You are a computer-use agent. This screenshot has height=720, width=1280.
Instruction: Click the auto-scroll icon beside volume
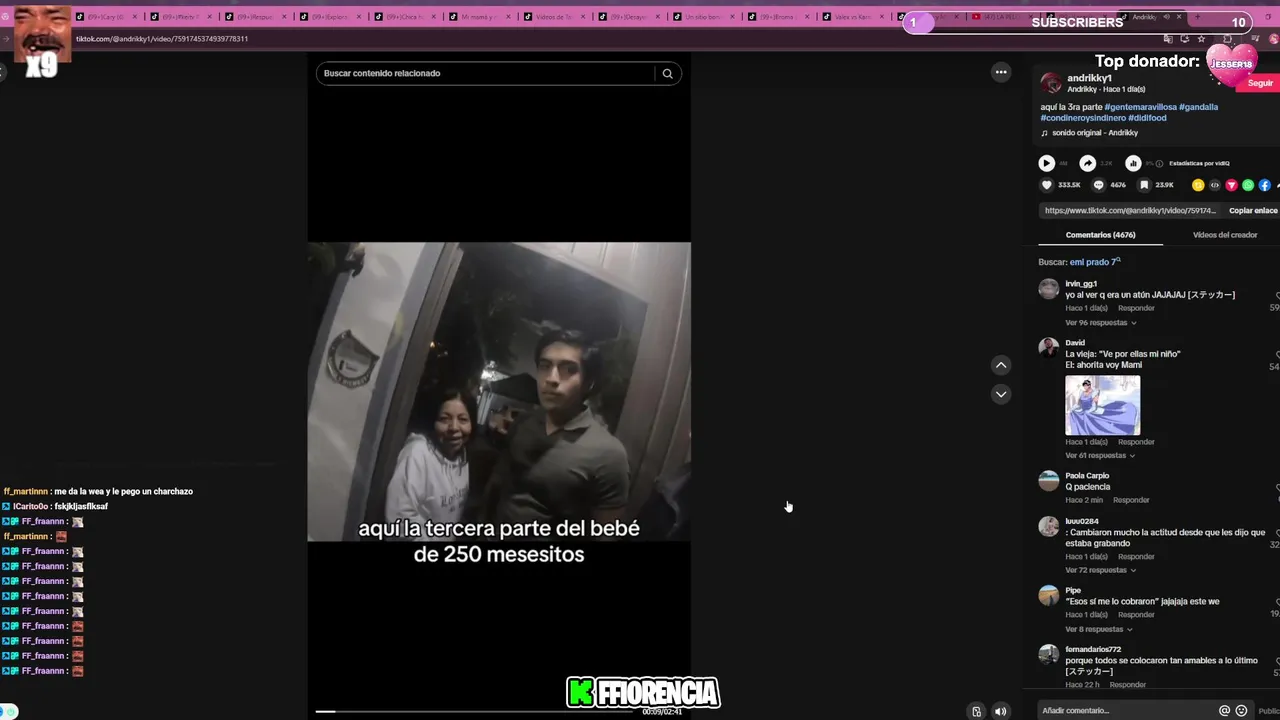click(x=977, y=711)
